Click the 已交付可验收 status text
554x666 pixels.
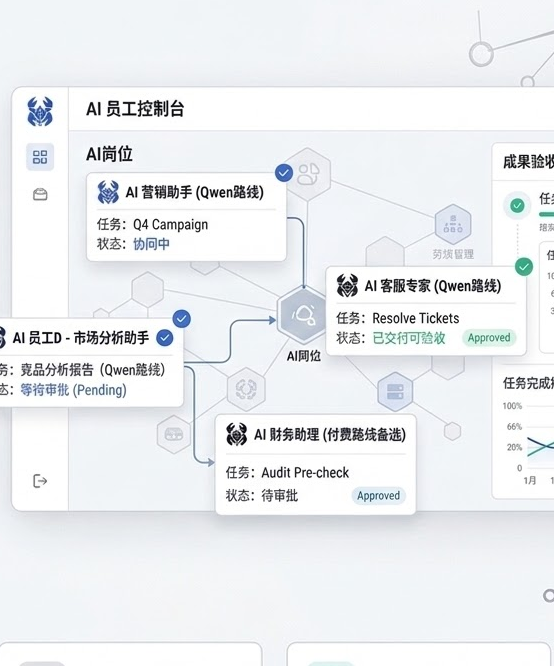409,338
